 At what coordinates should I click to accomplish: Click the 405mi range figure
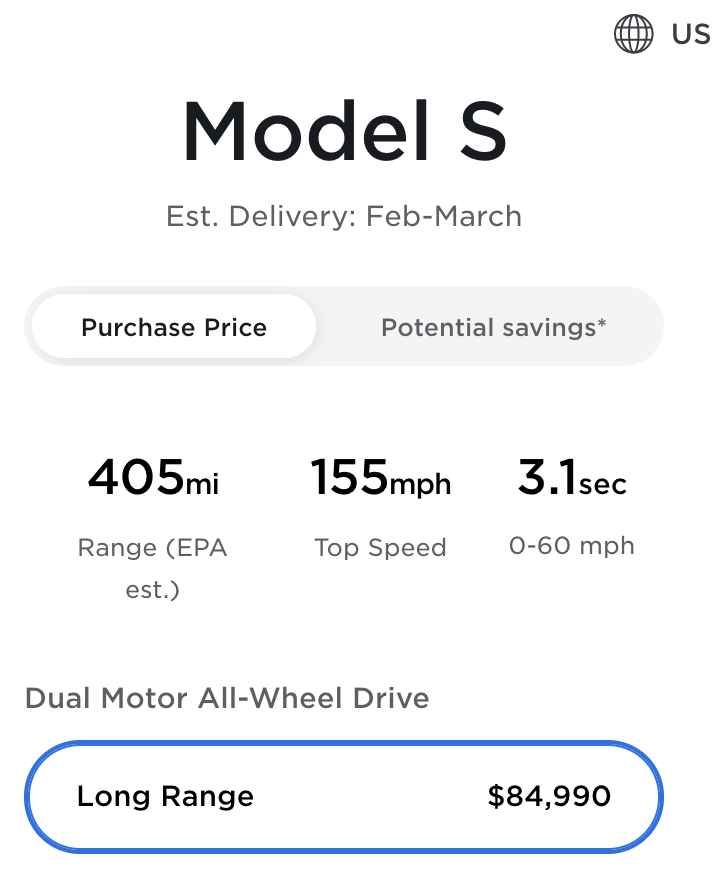(153, 478)
